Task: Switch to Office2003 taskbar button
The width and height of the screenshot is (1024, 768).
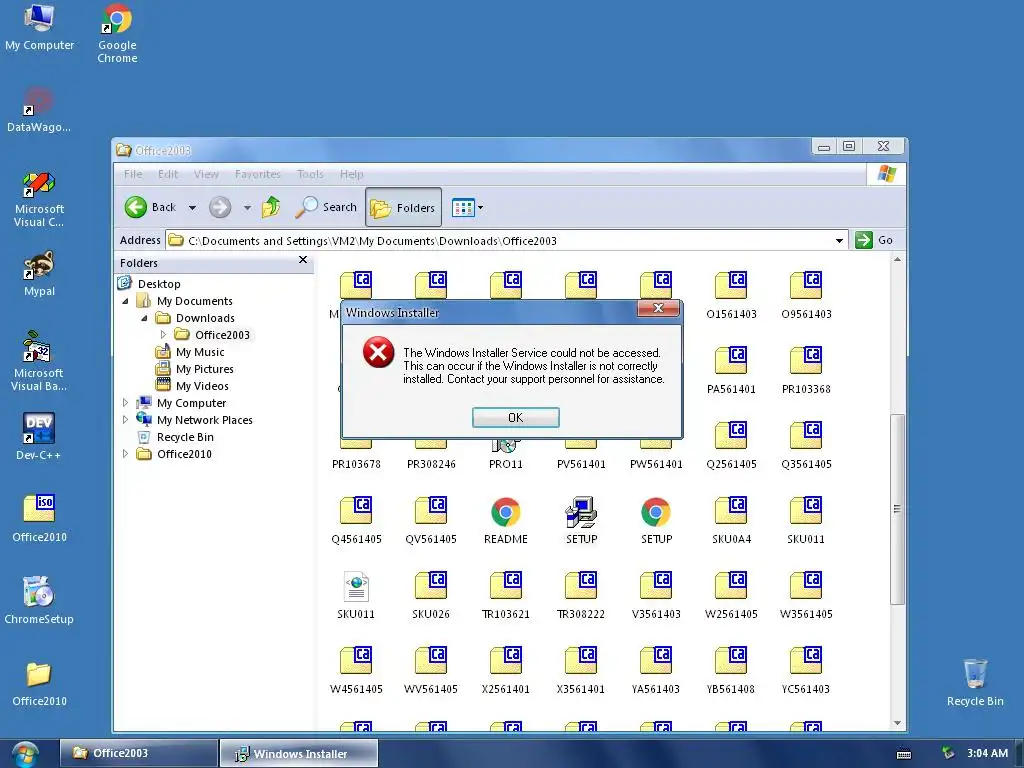Action: point(138,753)
